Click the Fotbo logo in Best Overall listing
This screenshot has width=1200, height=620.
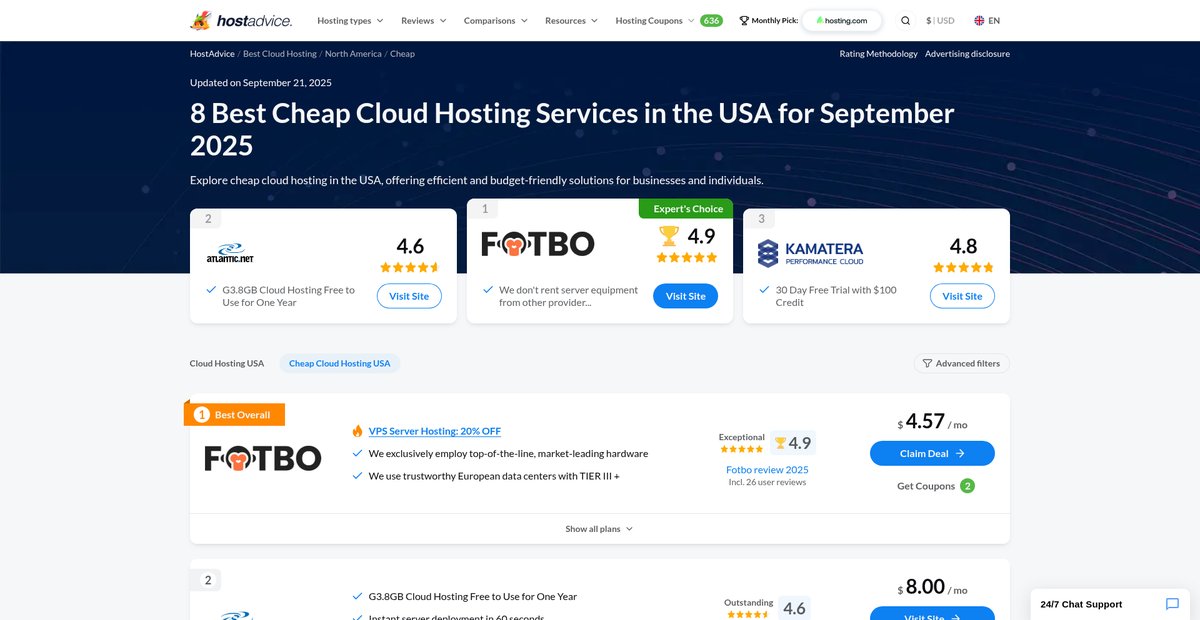(263, 458)
